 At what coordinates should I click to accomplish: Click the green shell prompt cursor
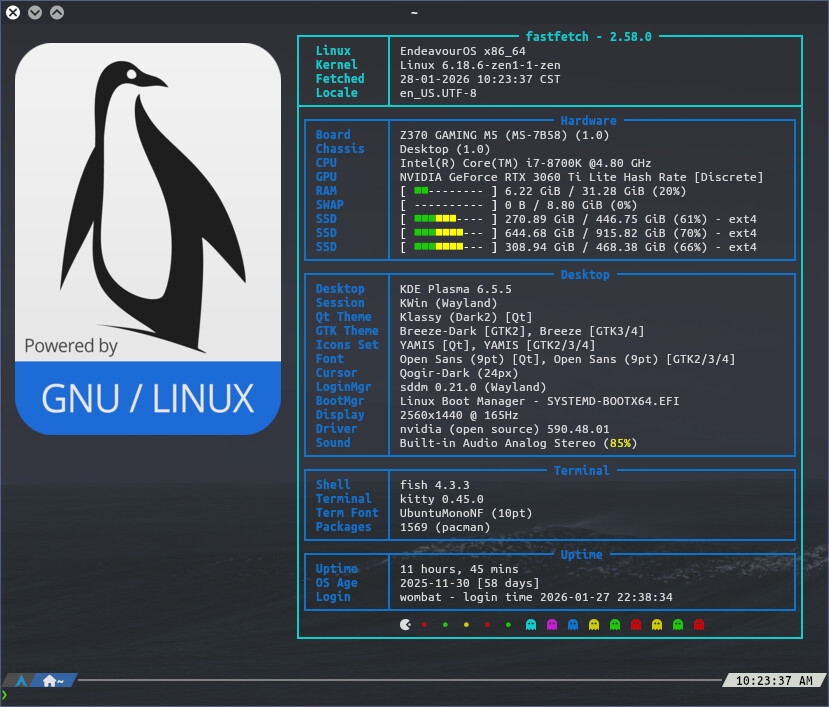(5, 695)
